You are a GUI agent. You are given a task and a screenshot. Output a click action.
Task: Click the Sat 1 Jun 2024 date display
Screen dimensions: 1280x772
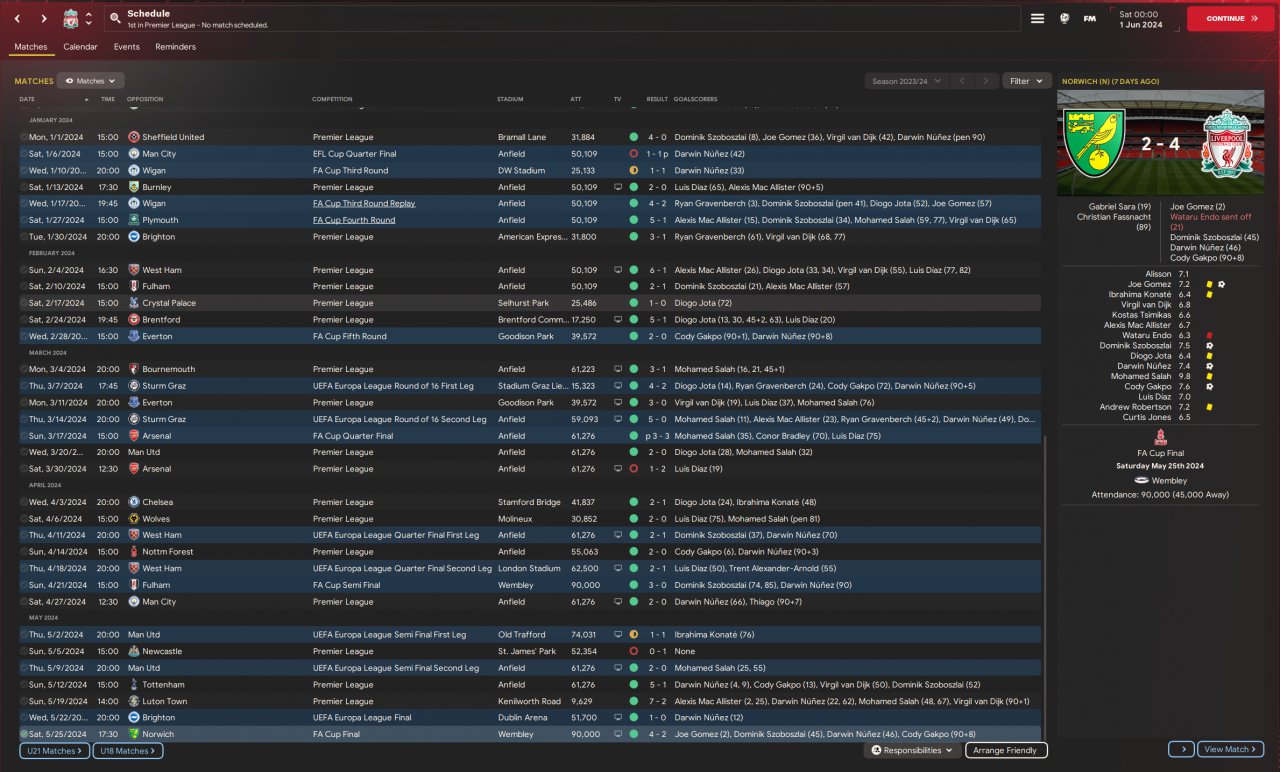tap(1140, 19)
